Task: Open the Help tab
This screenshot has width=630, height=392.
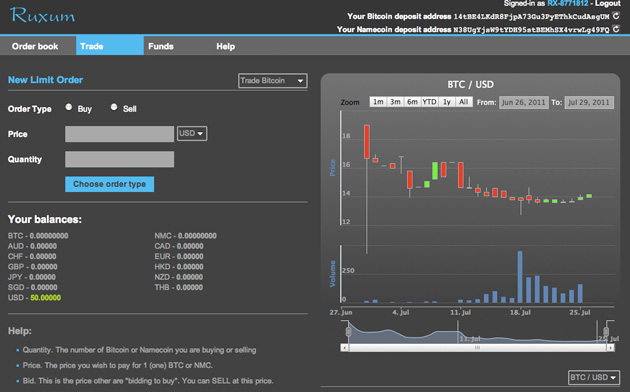Action: tap(225, 46)
